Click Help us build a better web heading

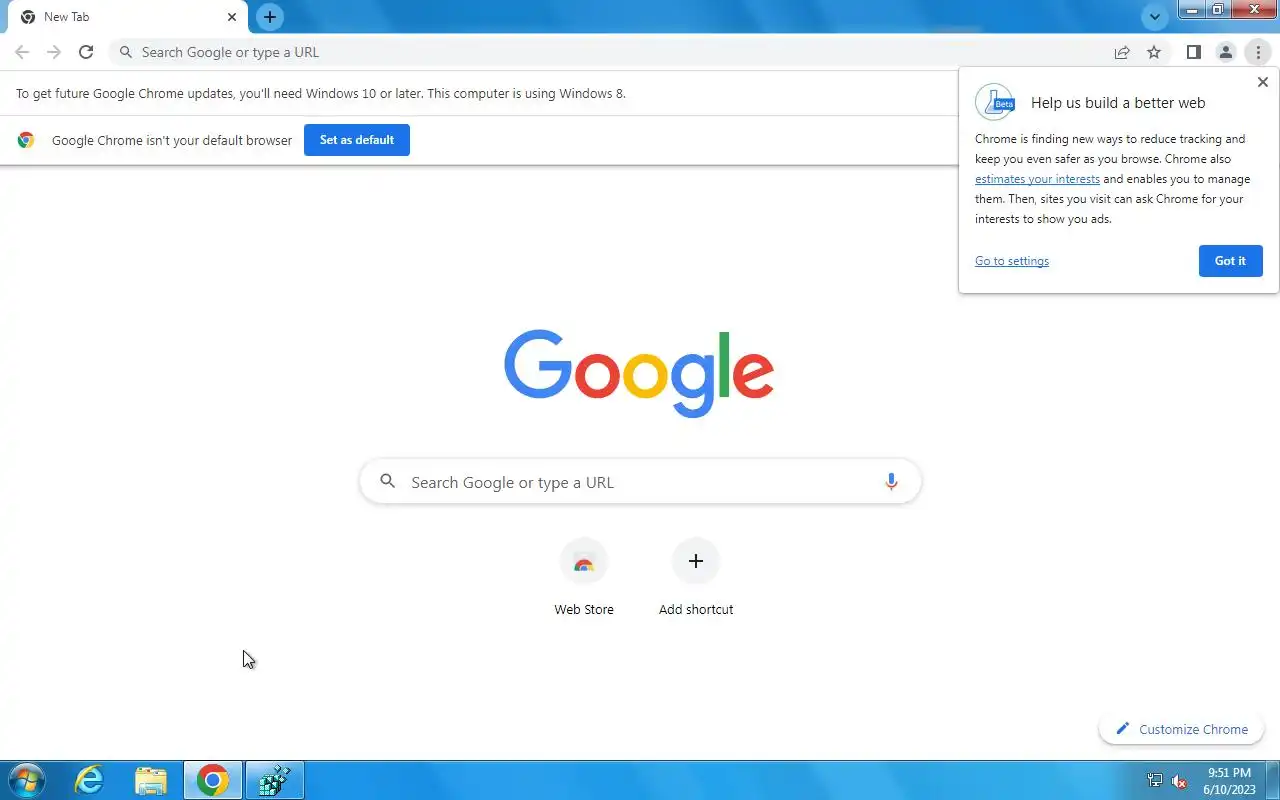click(x=1118, y=102)
